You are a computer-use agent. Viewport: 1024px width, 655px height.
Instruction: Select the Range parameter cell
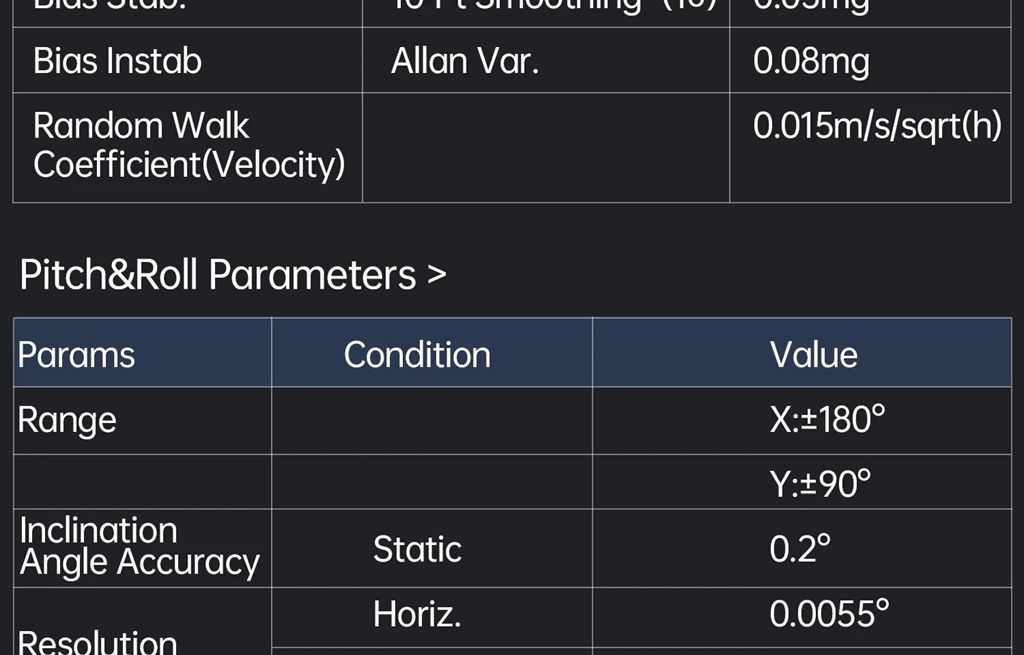tap(67, 421)
